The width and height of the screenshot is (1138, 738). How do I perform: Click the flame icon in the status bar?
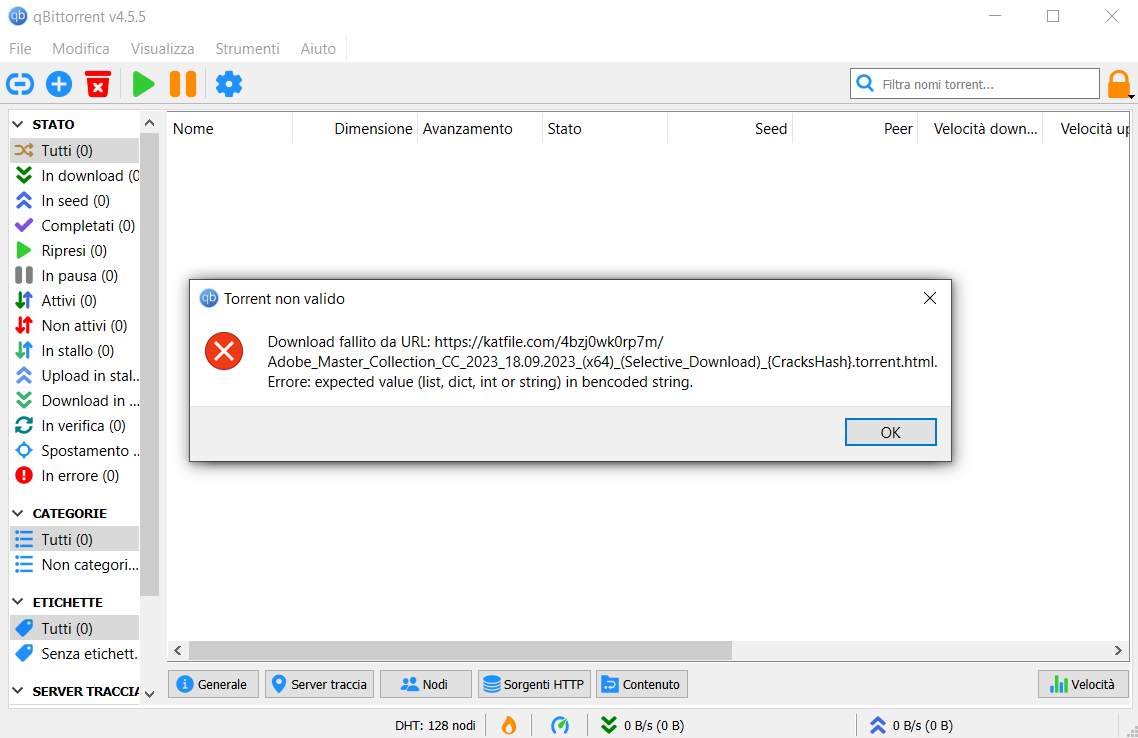(x=509, y=725)
